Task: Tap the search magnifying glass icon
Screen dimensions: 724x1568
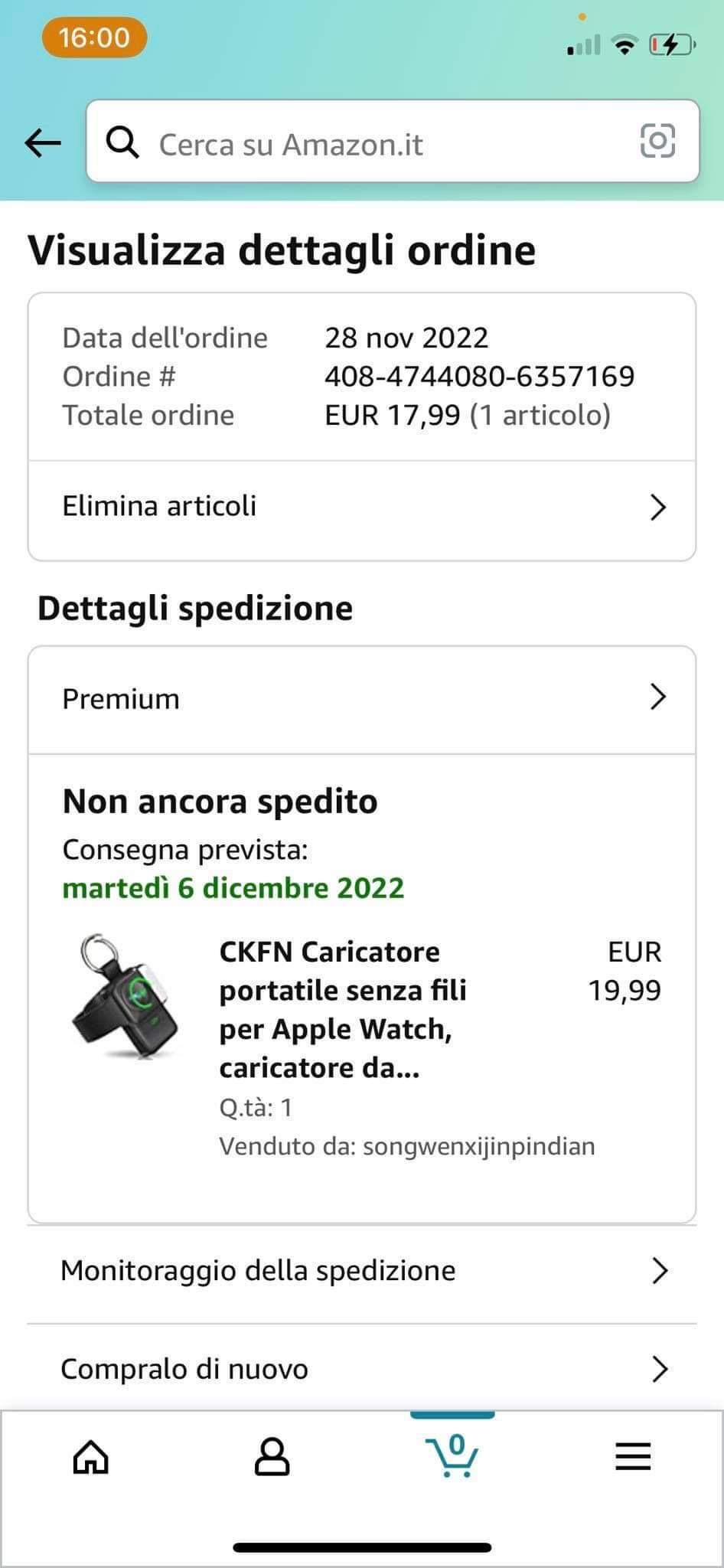Action: 122,142
